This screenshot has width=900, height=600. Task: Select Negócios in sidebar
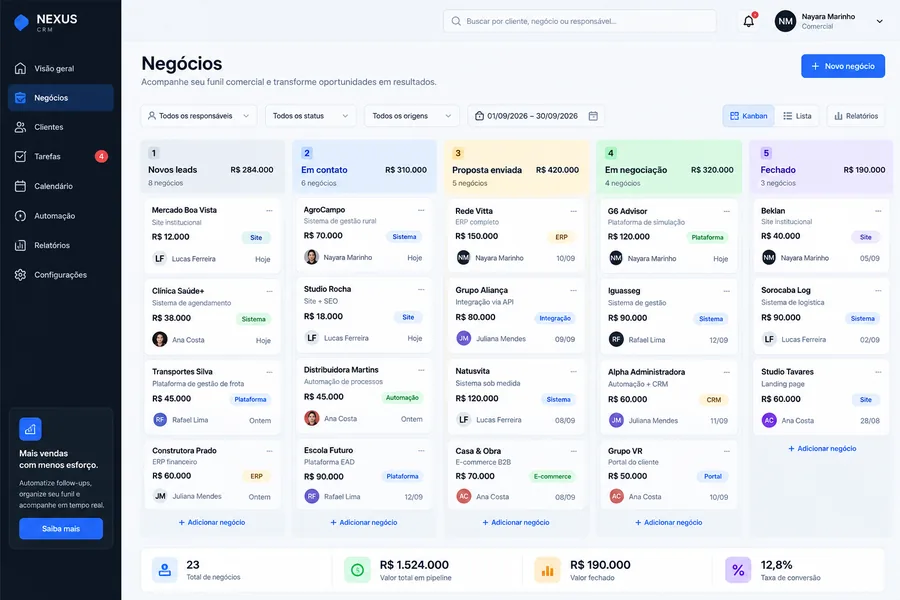pyautogui.click(x=61, y=98)
